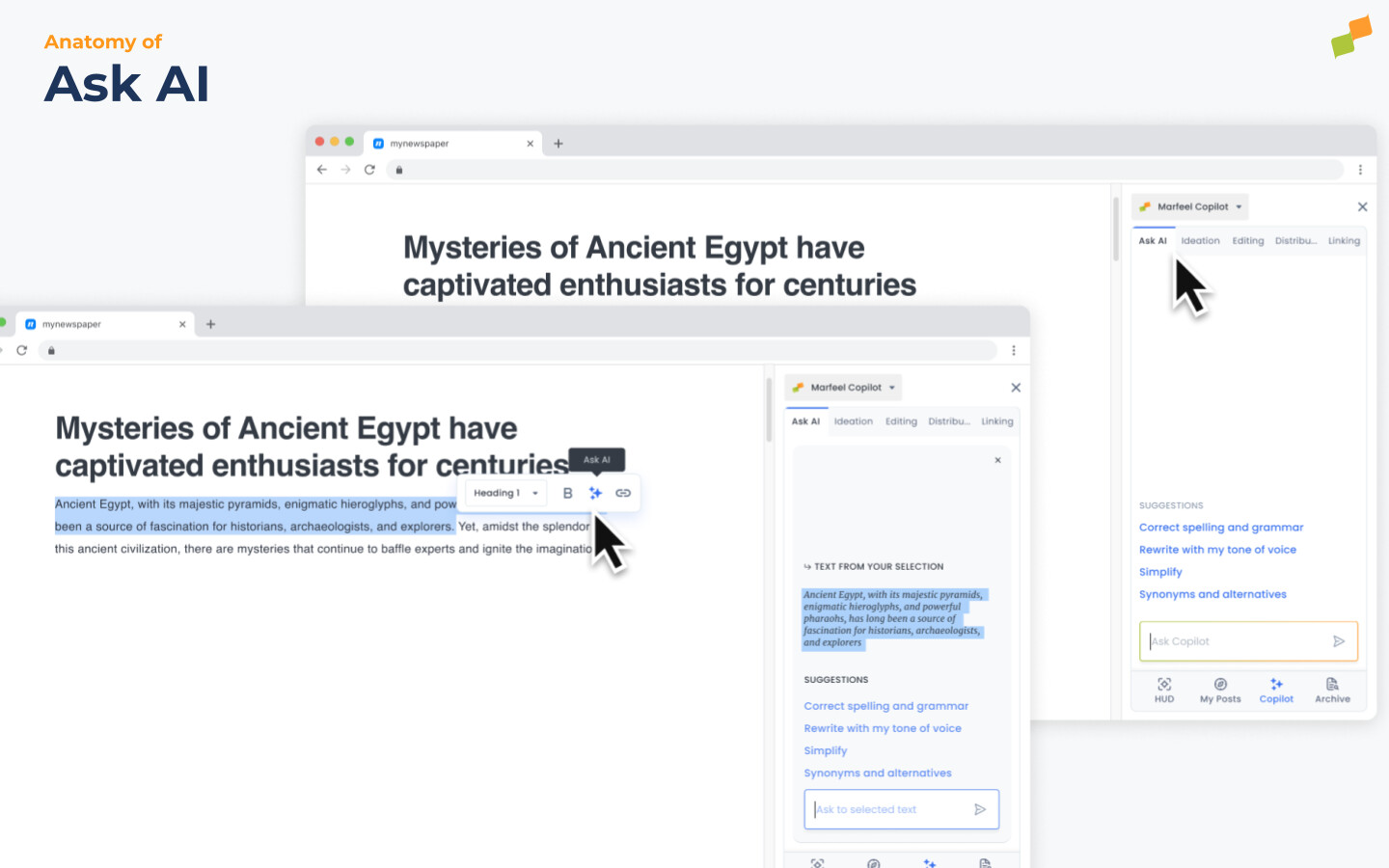Click the Ask AI sparkle icon in toolbar
This screenshot has width=1389, height=868.
coord(596,493)
